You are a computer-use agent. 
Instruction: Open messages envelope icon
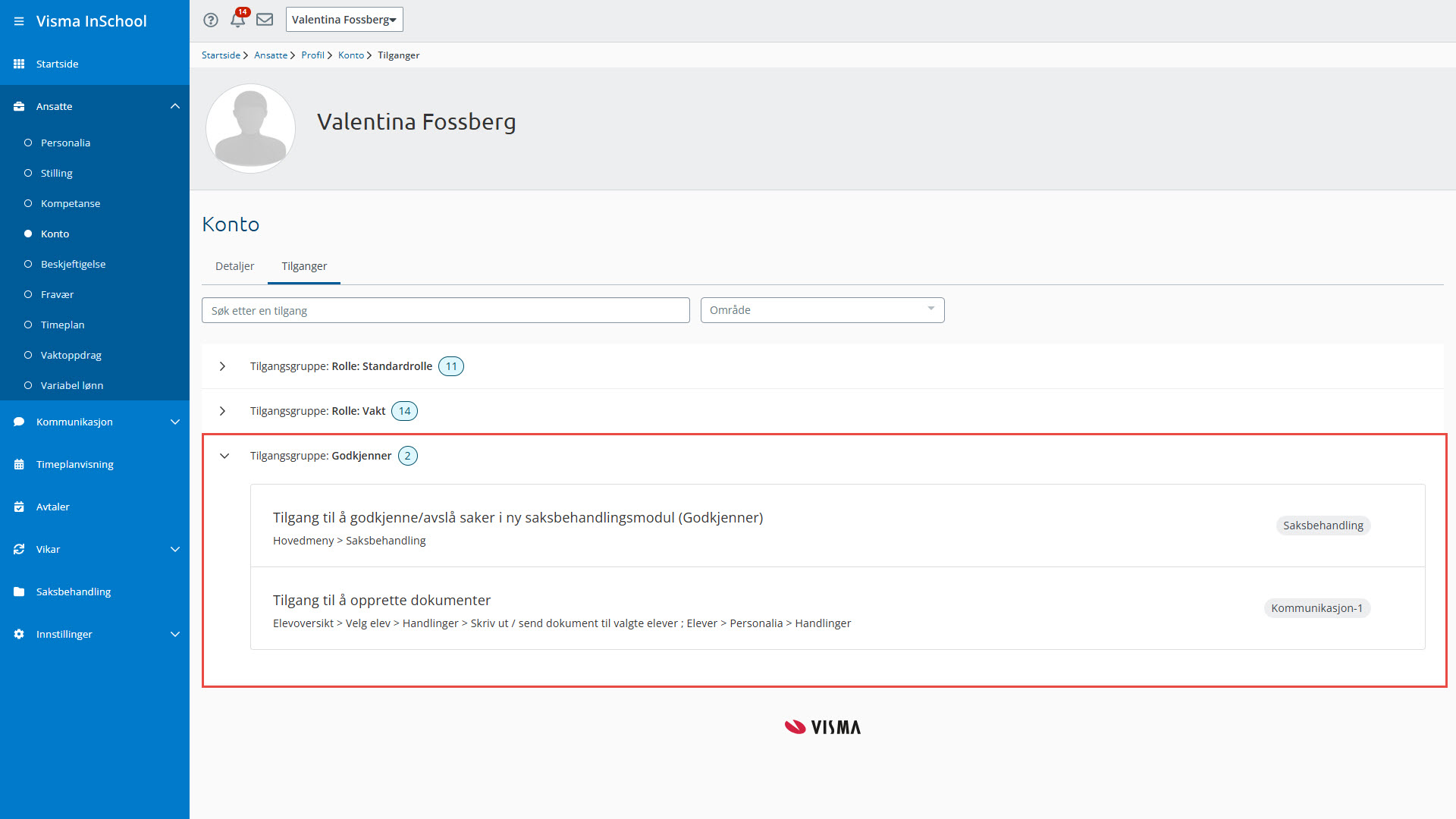[265, 20]
